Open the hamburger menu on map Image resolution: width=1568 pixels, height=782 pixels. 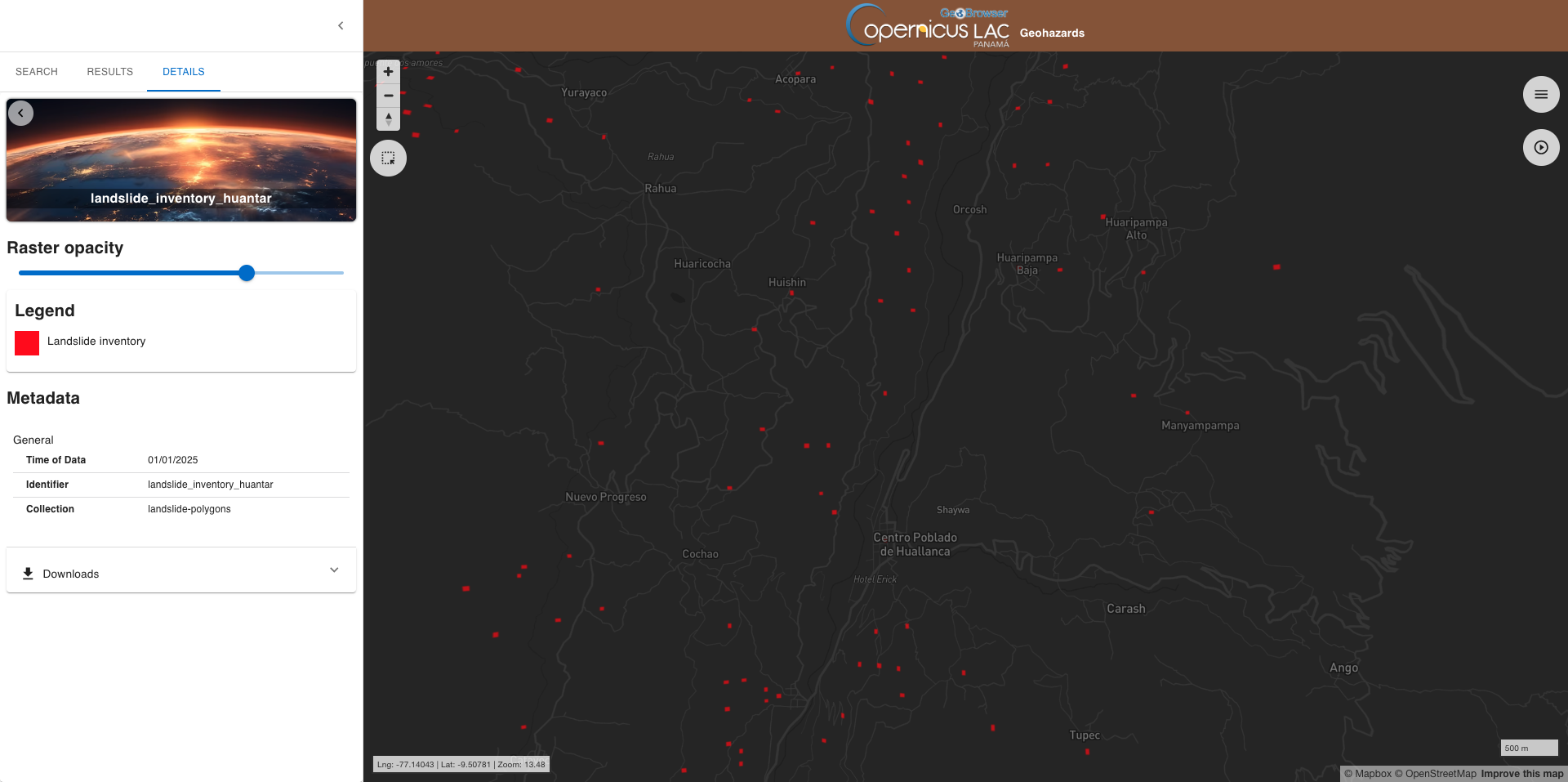tap(1540, 95)
